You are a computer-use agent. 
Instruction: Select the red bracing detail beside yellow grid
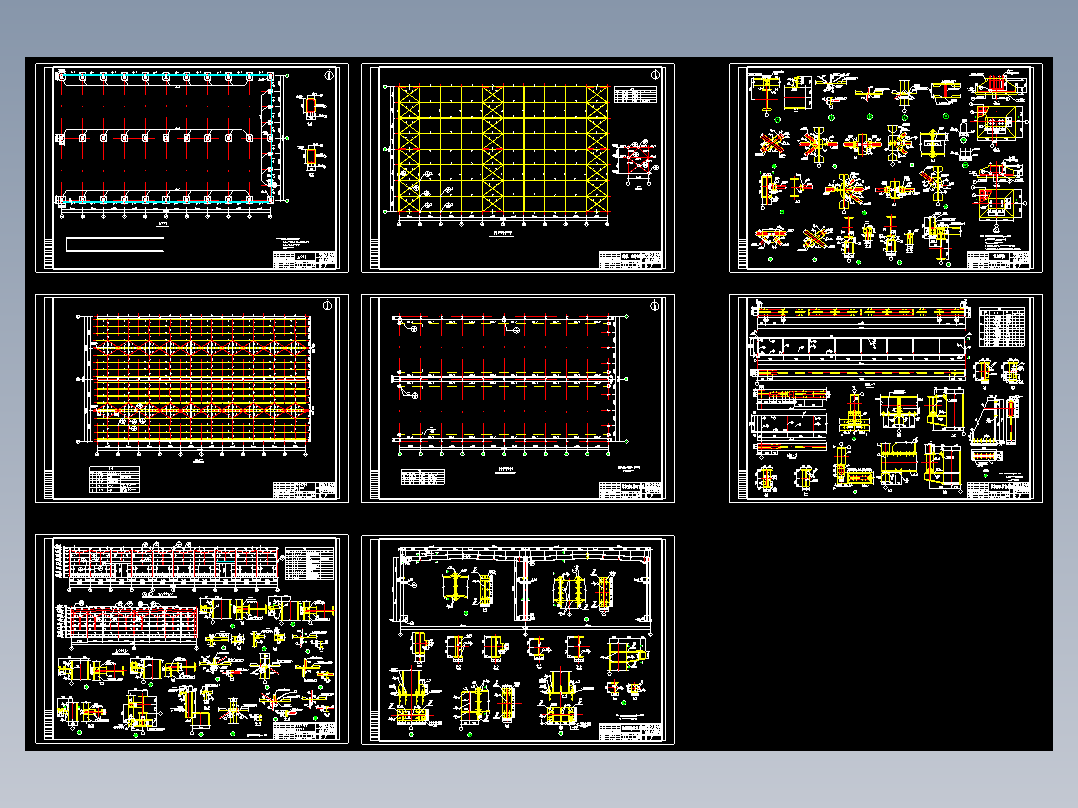(635, 162)
